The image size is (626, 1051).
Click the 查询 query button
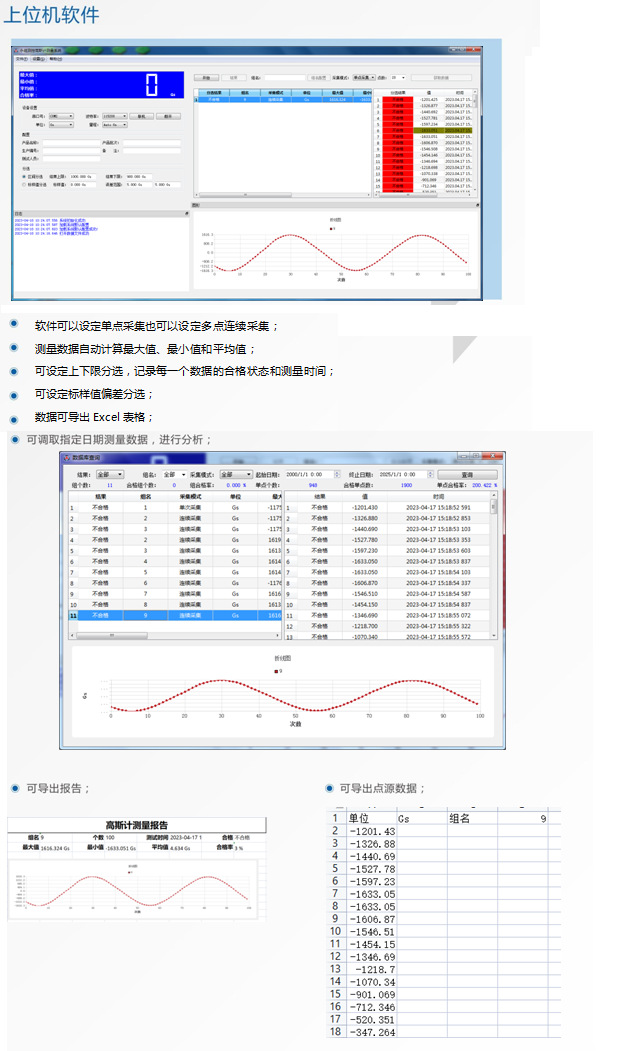click(467, 475)
